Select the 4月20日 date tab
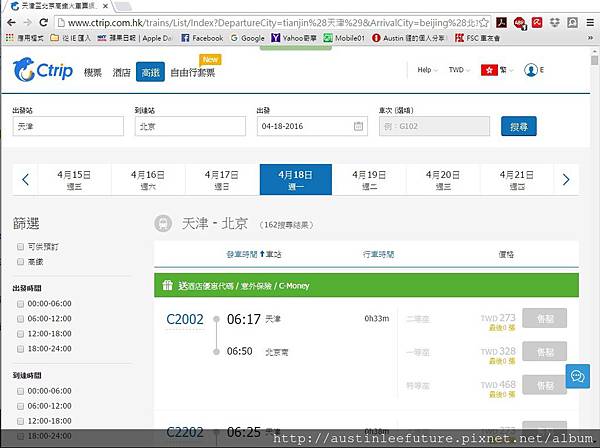 tap(443, 179)
